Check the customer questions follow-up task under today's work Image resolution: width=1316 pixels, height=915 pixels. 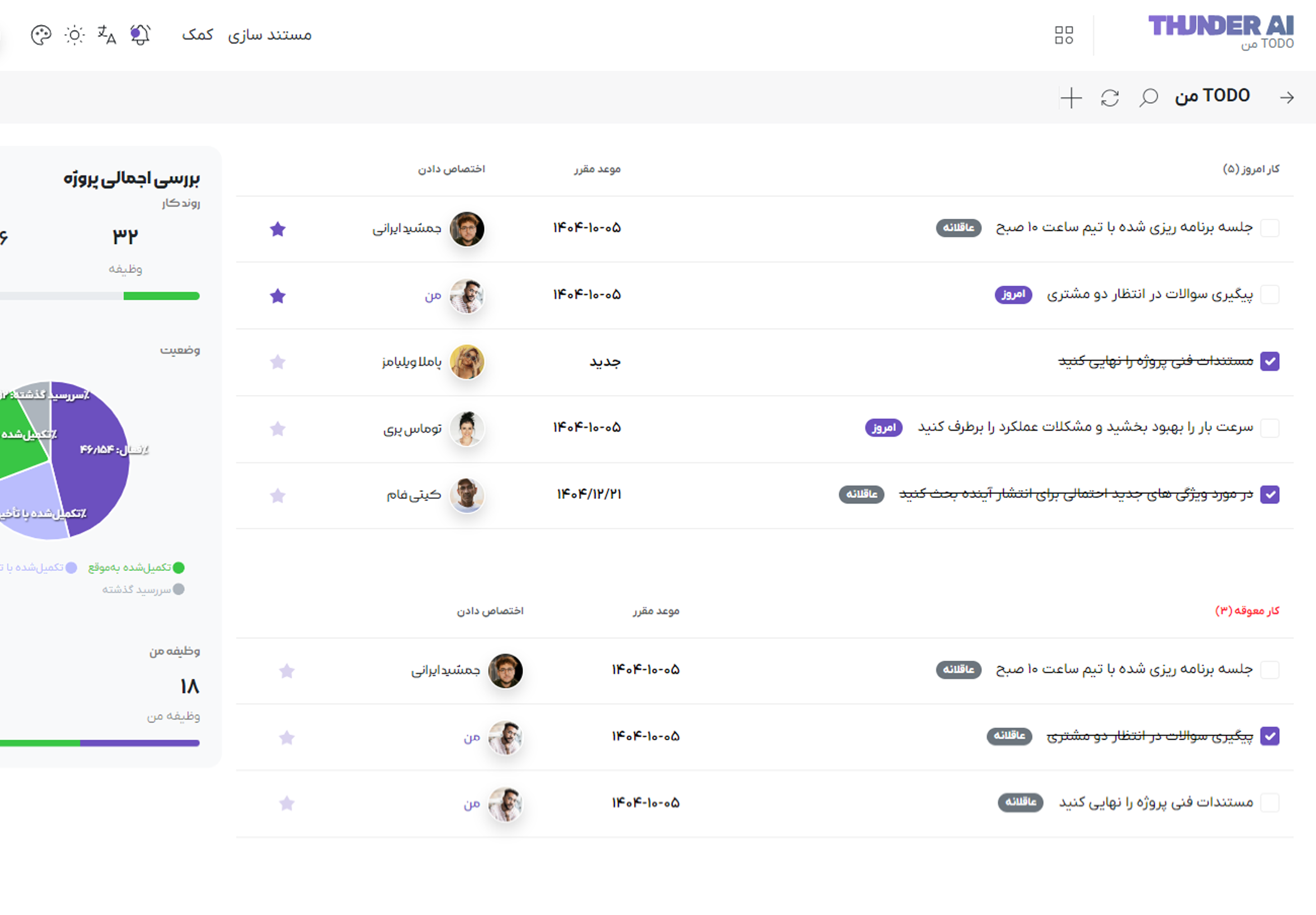(1270, 295)
